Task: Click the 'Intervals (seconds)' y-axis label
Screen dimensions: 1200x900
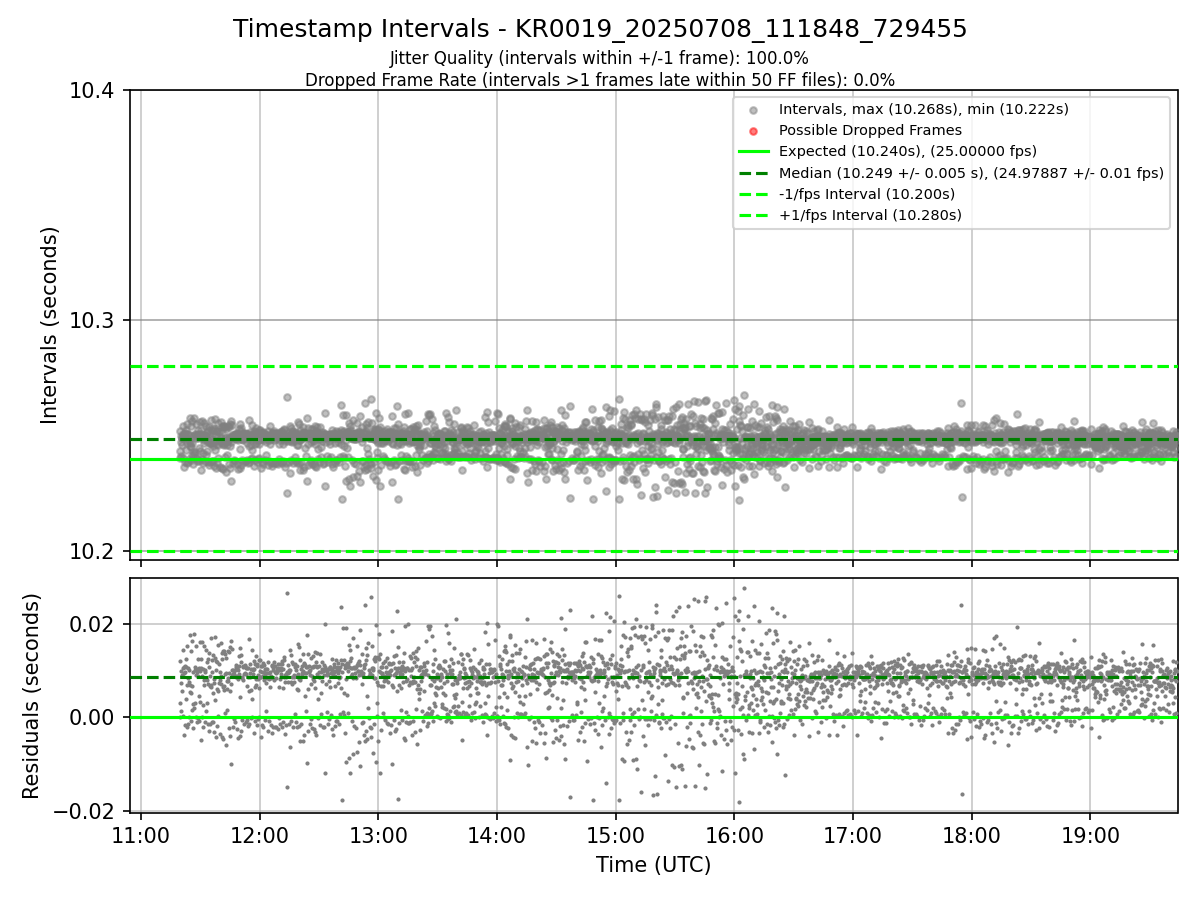Action: coord(50,325)
